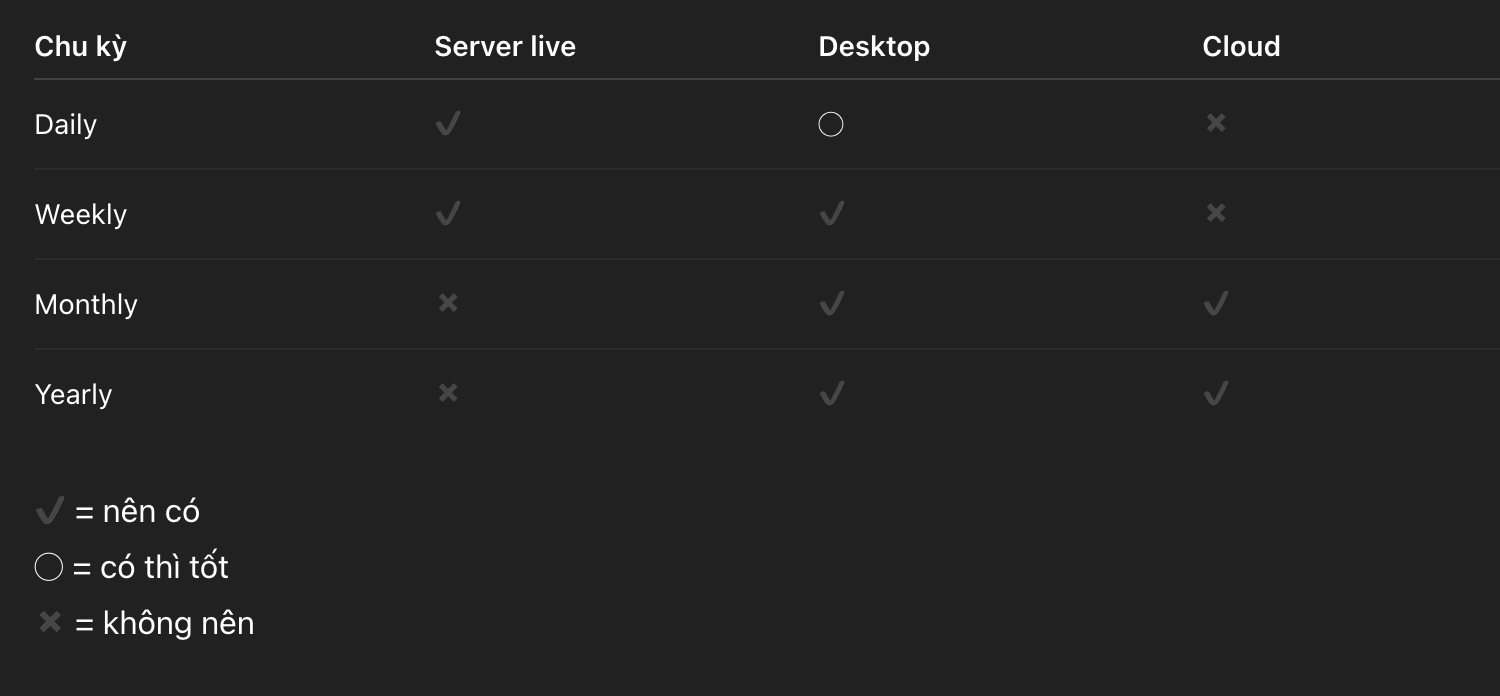Click the Yearly Desktop checkmark

[x=832, y=394]
